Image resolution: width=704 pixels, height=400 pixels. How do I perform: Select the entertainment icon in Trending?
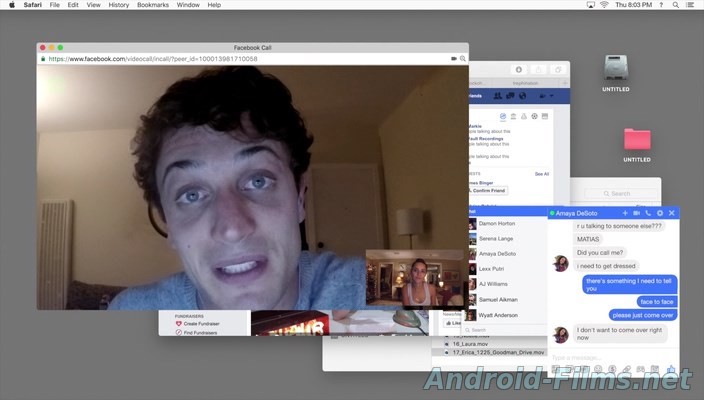coord(545,116)
